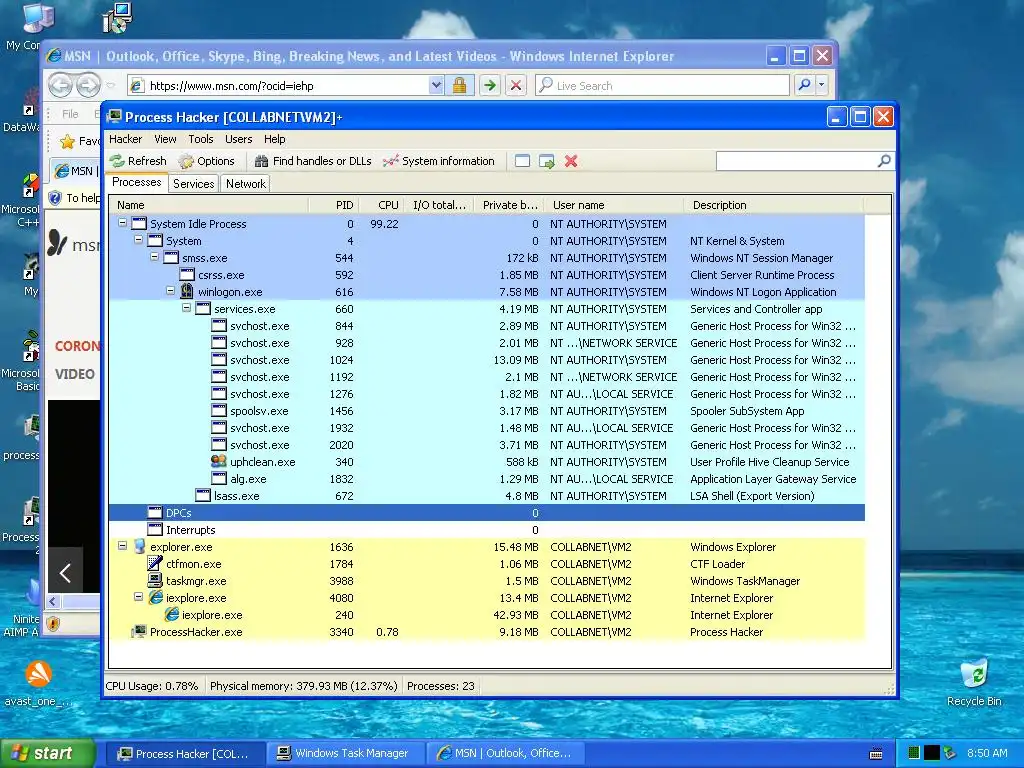Viewport: 1024px width, 768px height.
Task: Click the Forward button in Internet Explorer
Action: coord(88,85)
